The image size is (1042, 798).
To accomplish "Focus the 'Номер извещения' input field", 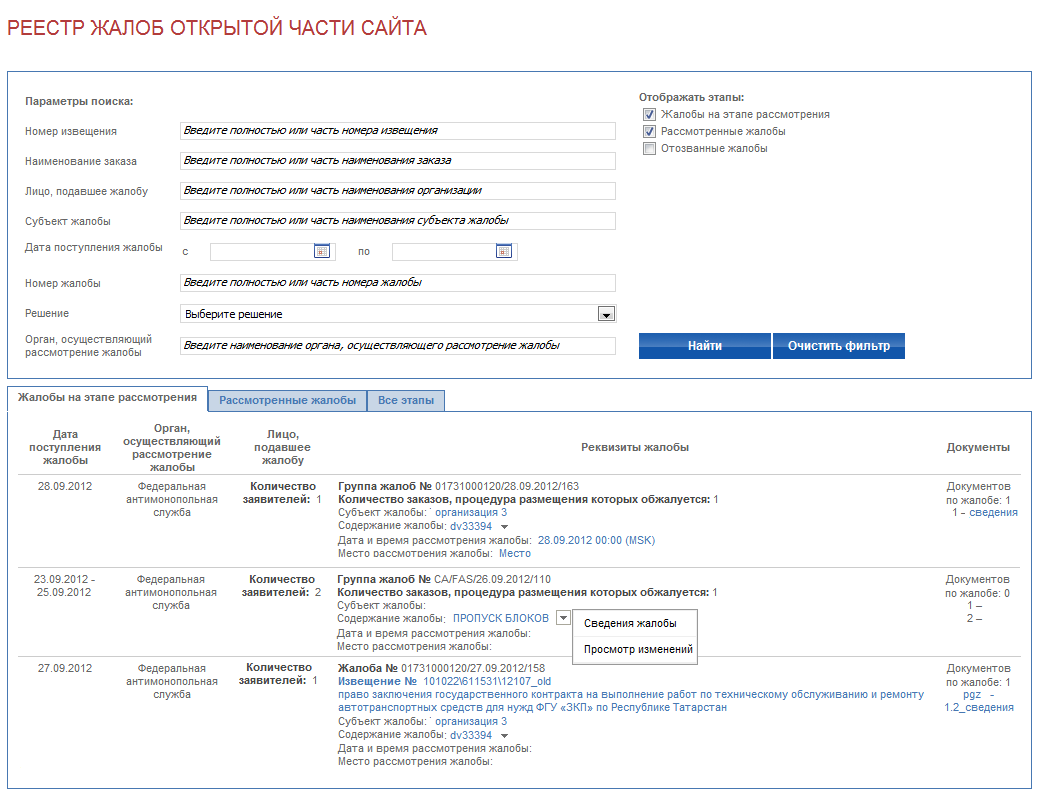I will pos(397,131).
